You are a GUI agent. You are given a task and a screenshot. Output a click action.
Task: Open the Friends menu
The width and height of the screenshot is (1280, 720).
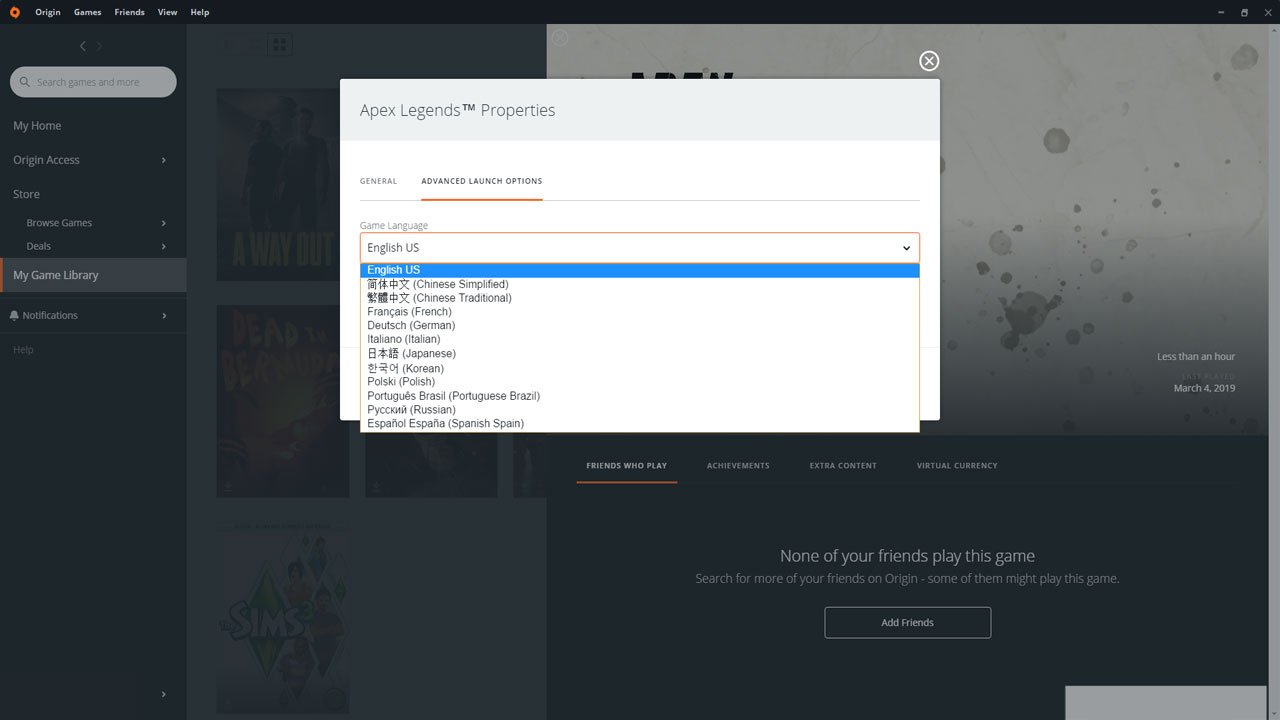pyautogui.click(x=129, y=12)
